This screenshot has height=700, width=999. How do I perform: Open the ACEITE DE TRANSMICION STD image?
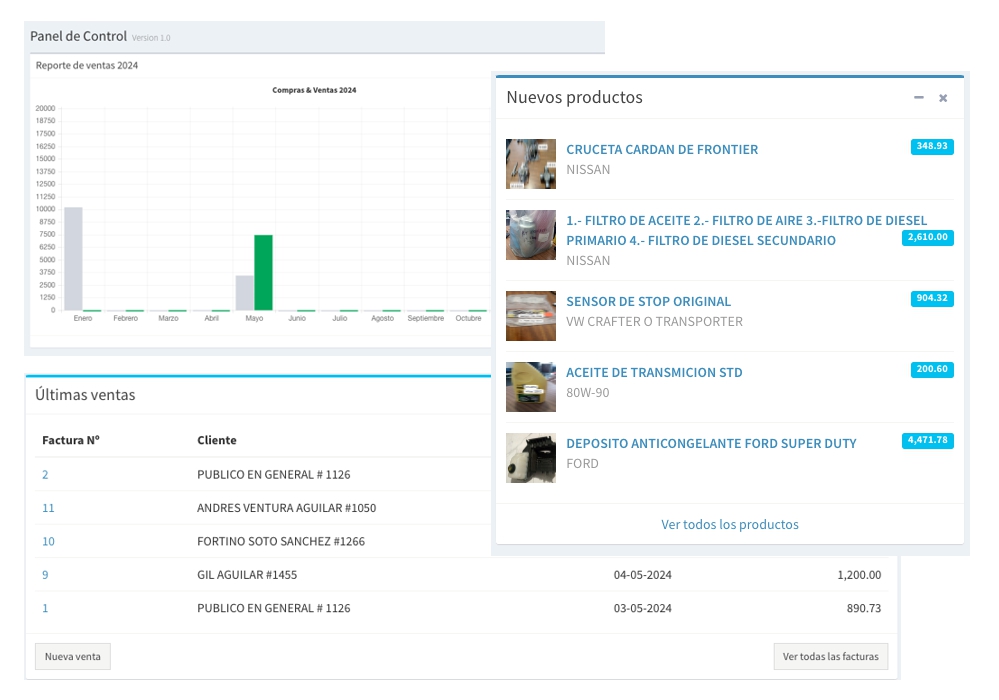point(531,387)
